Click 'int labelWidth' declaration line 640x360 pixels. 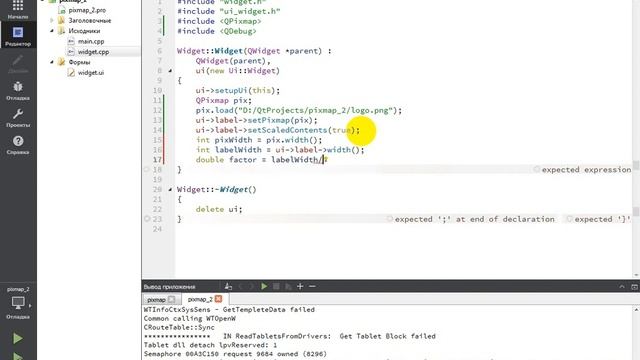click(280, 150)
